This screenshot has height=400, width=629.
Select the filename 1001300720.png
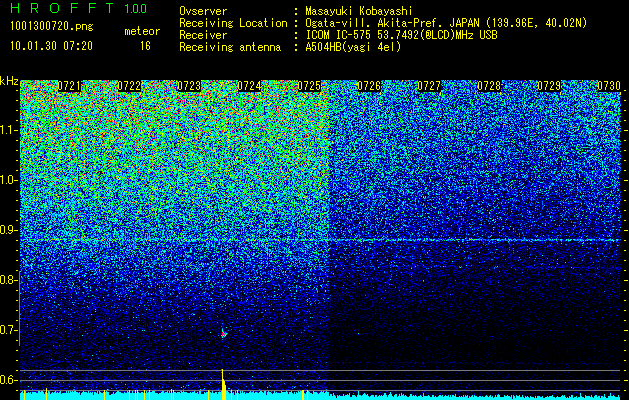tap(52, 27)
